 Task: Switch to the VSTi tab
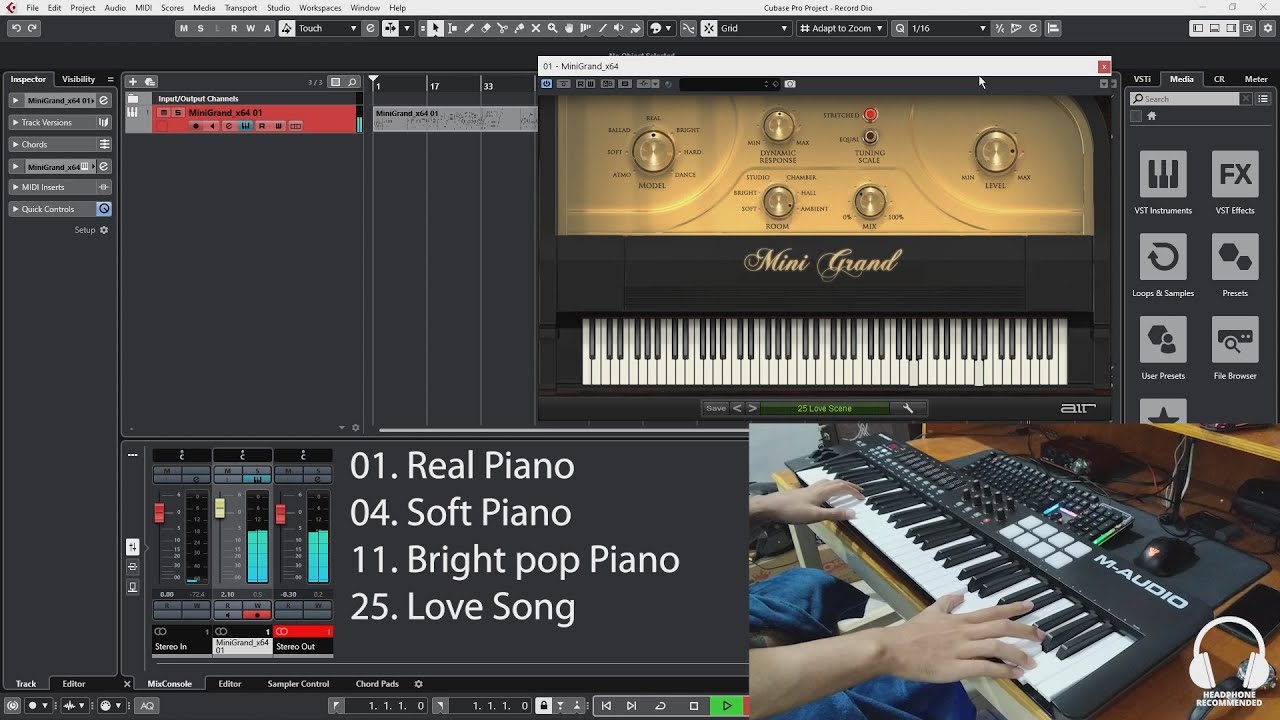[1142, 79]
